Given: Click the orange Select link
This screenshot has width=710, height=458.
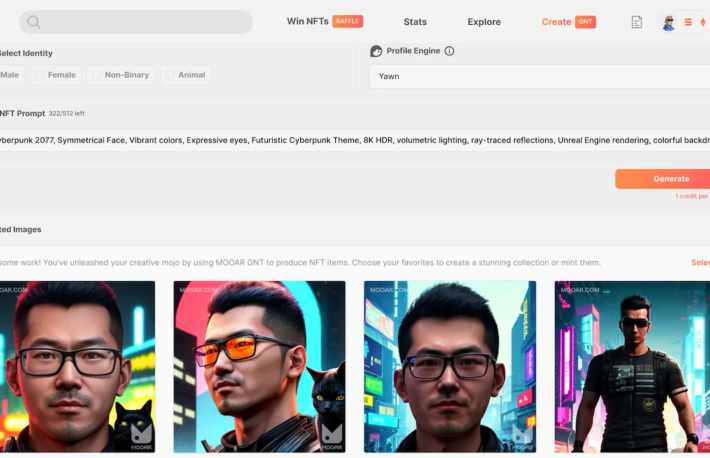Looking at the screenshot, I should 700,262.
